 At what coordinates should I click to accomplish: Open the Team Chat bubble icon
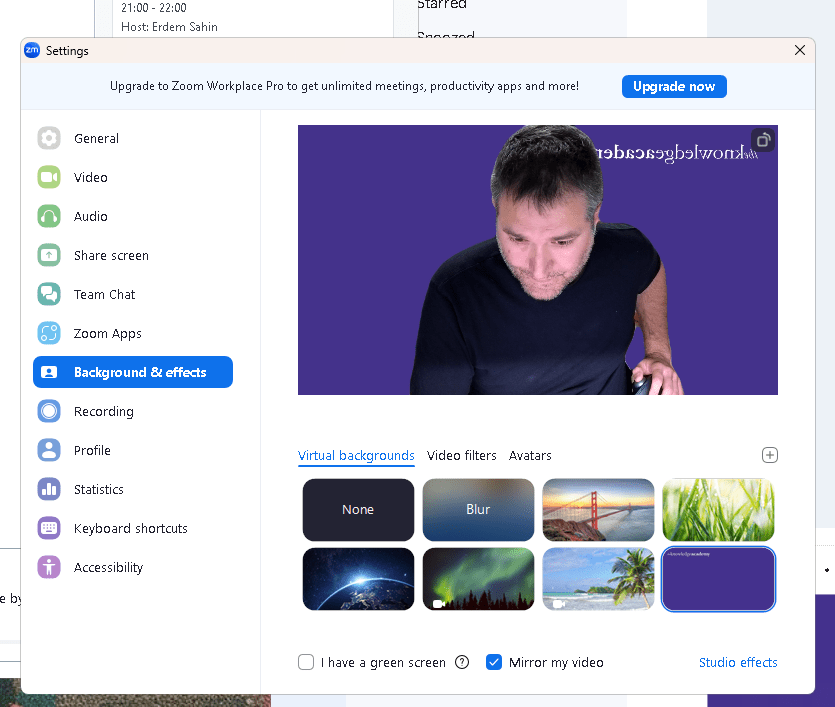coord(49,294)
